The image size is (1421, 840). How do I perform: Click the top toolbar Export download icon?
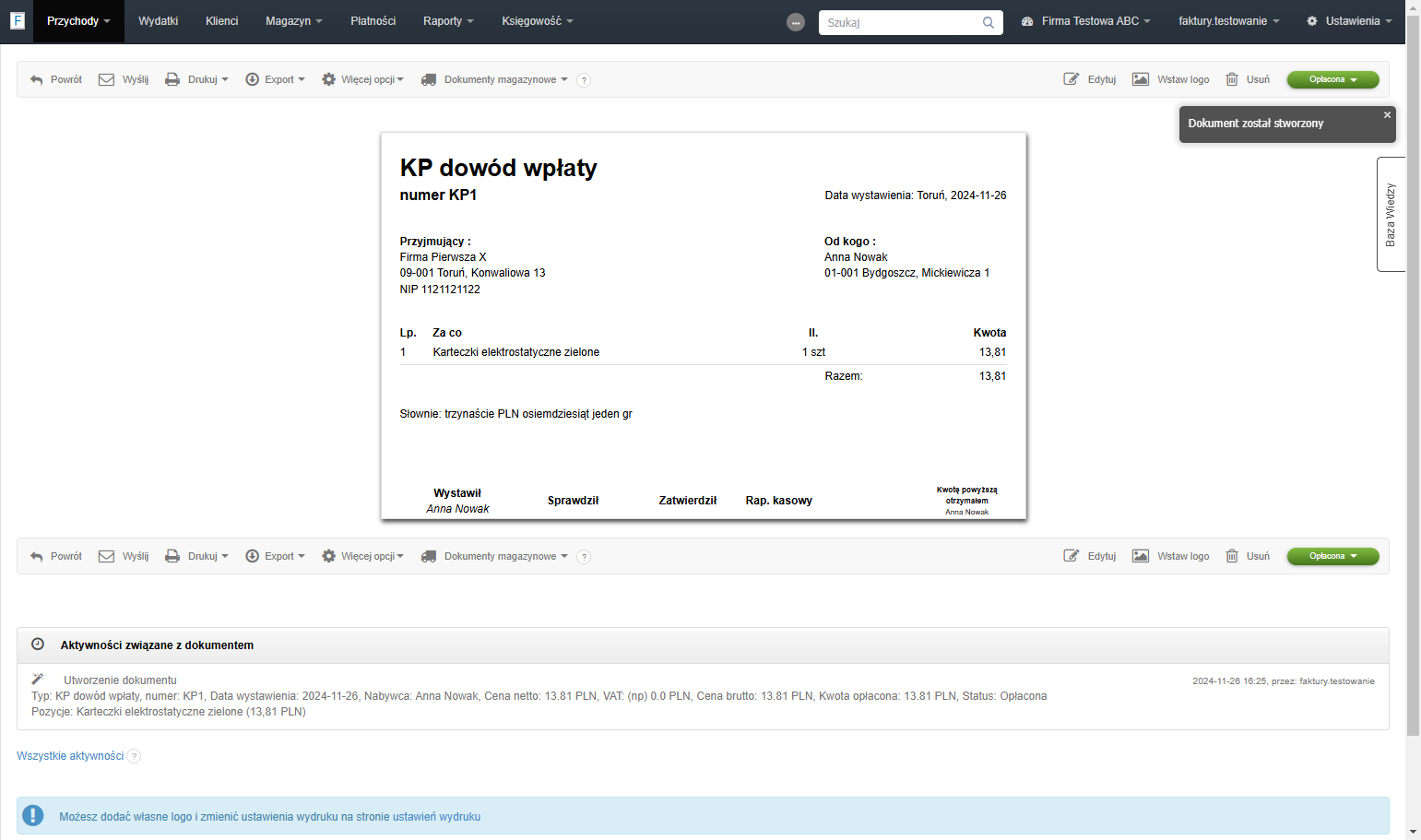click(x=252, y=79)
